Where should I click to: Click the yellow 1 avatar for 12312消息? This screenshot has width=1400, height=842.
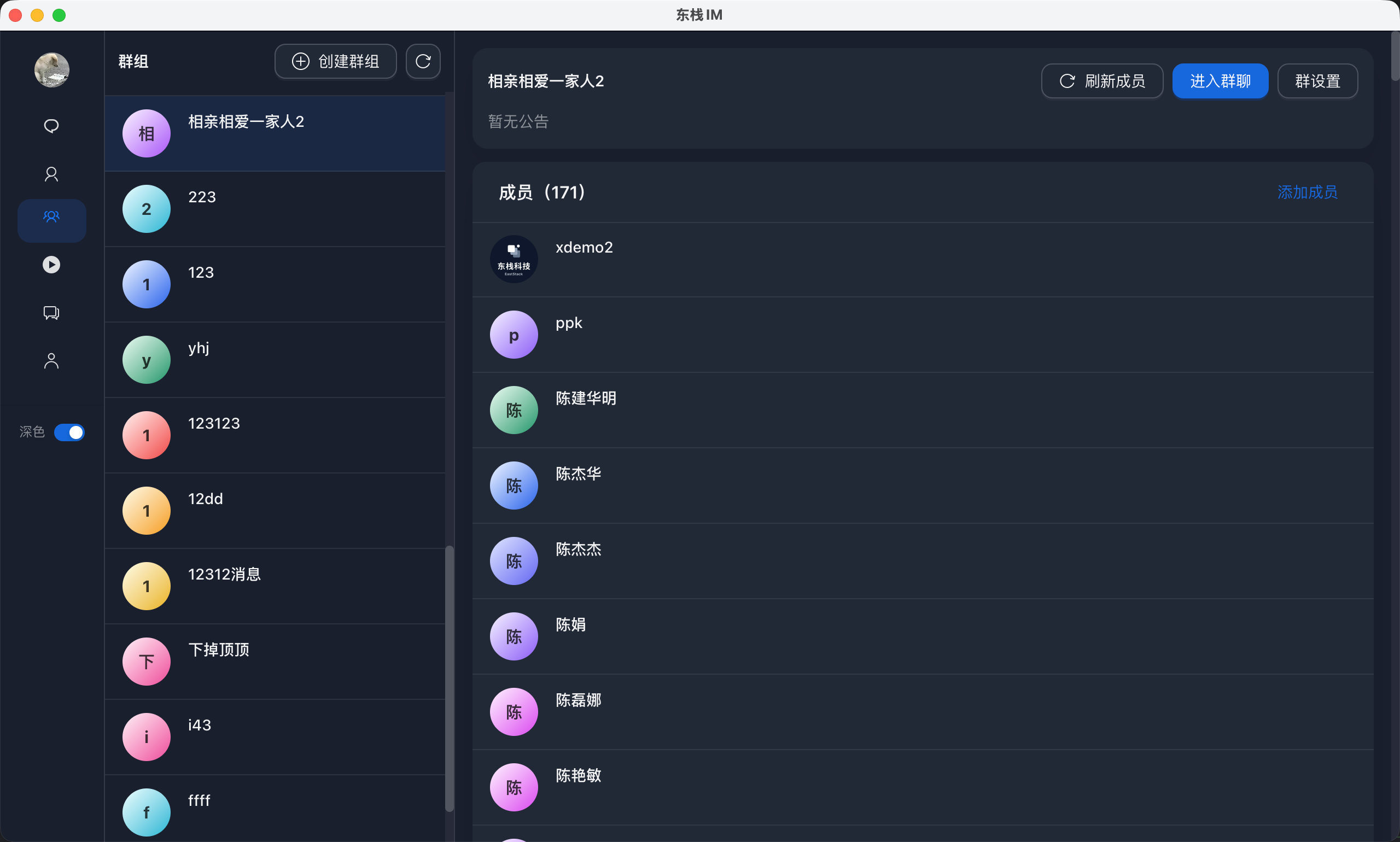coord(147,586)
